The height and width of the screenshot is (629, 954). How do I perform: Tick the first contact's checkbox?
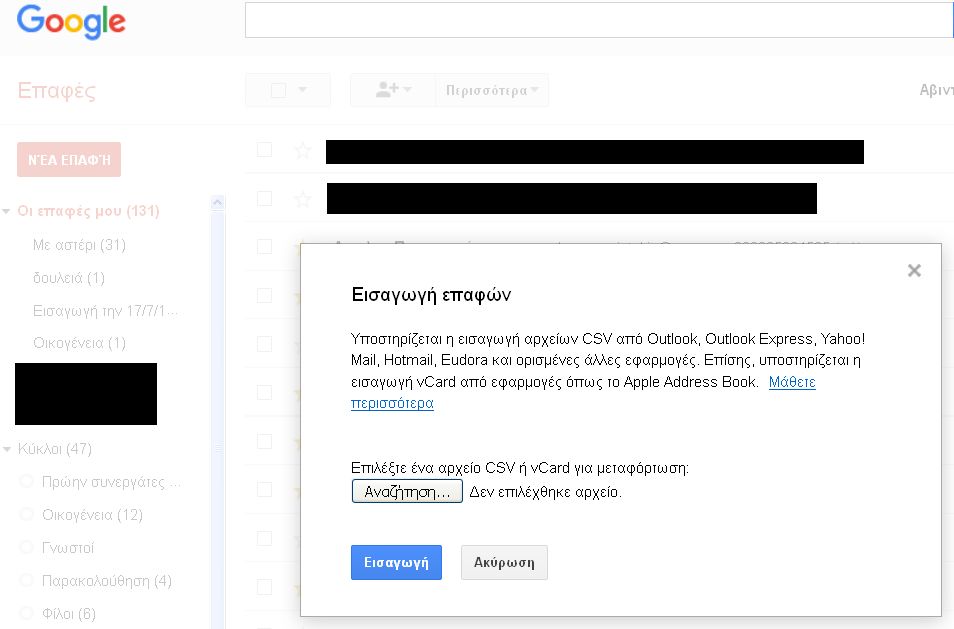(264, 150)
